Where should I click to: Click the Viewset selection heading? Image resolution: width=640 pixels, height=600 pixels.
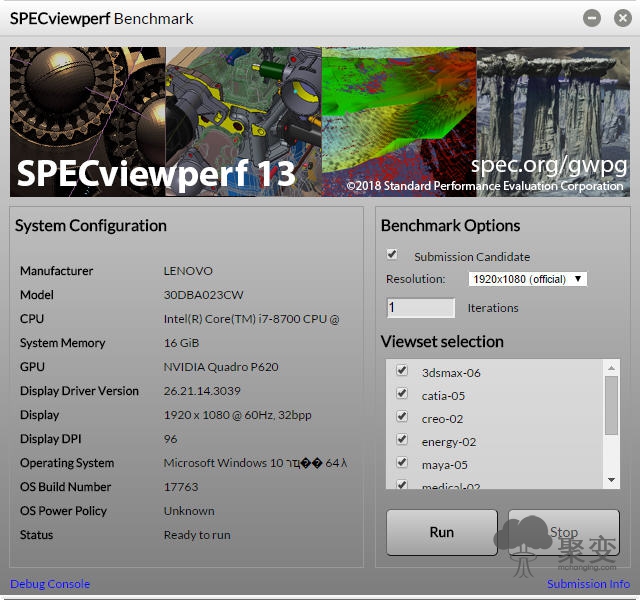coord(442,342)
